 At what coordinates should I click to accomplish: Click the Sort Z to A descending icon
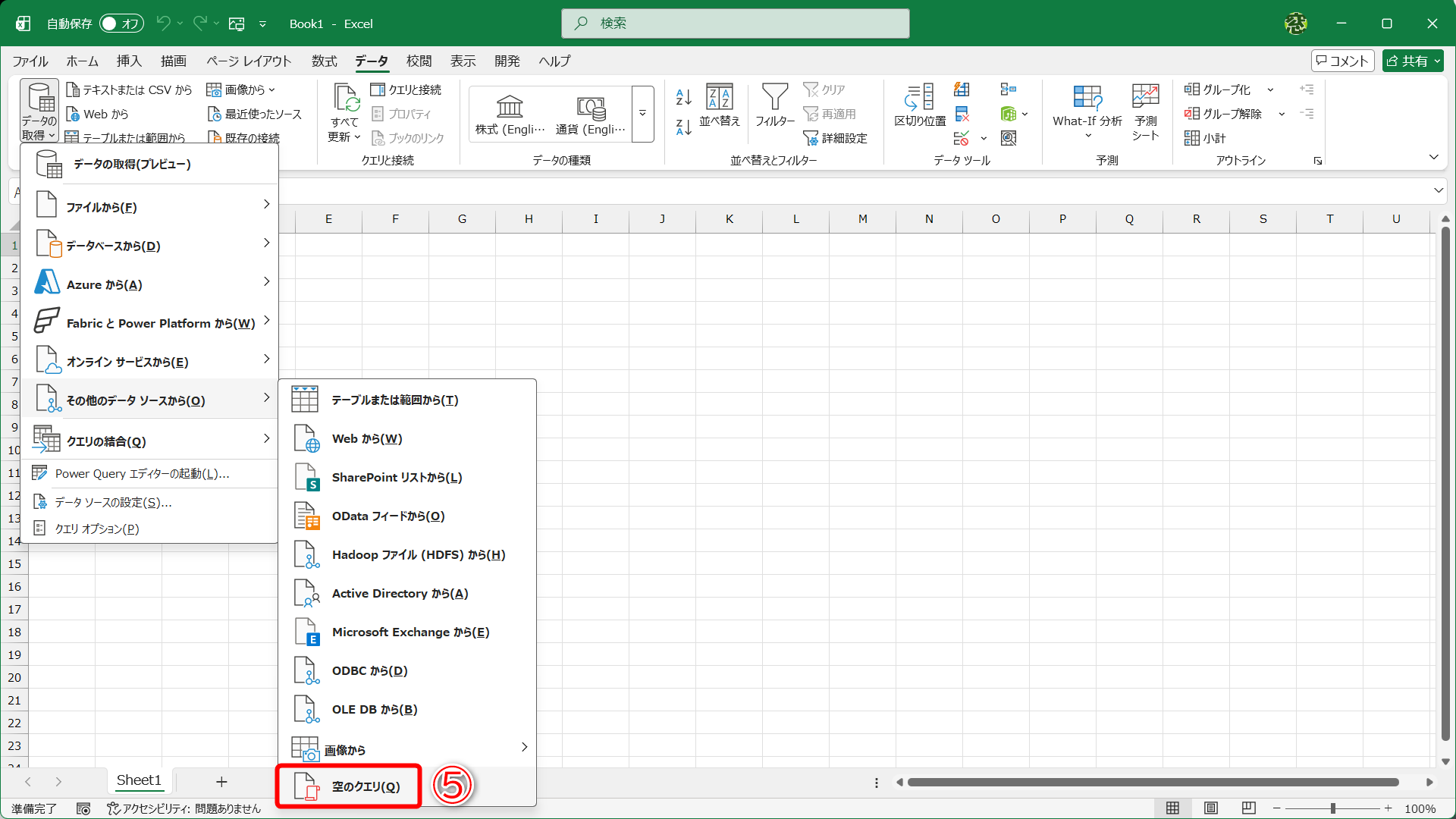coord(683,127)
